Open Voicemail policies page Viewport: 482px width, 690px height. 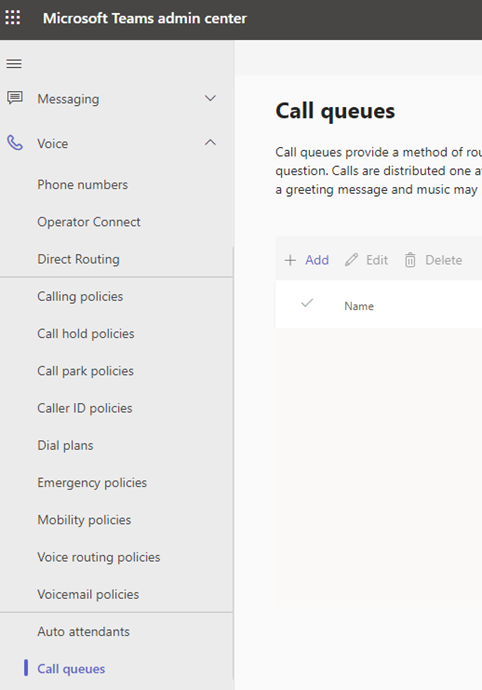click(x=88, y=595)
